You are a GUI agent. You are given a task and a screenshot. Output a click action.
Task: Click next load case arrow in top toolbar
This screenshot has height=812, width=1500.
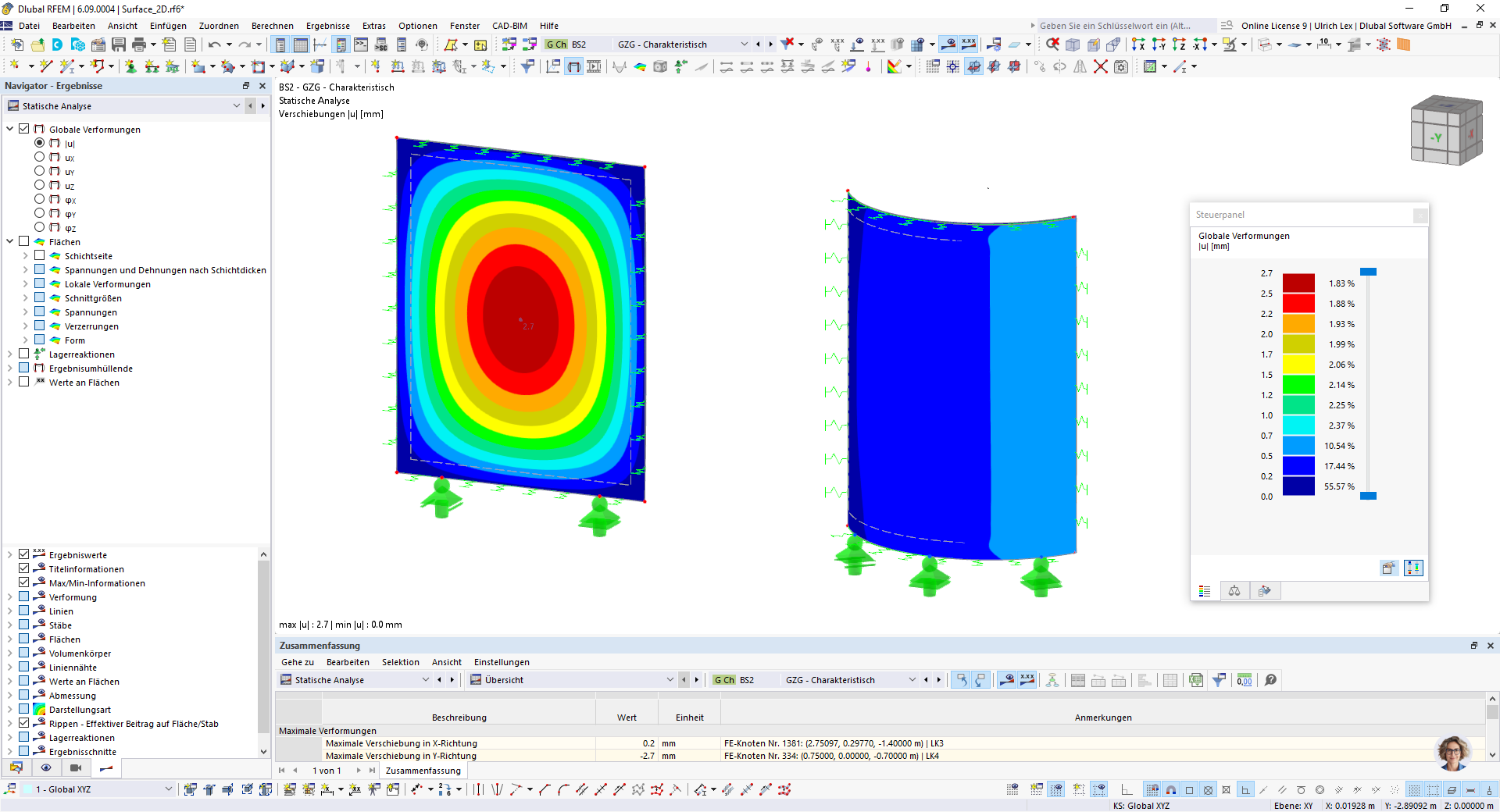(x=770, y=45)
